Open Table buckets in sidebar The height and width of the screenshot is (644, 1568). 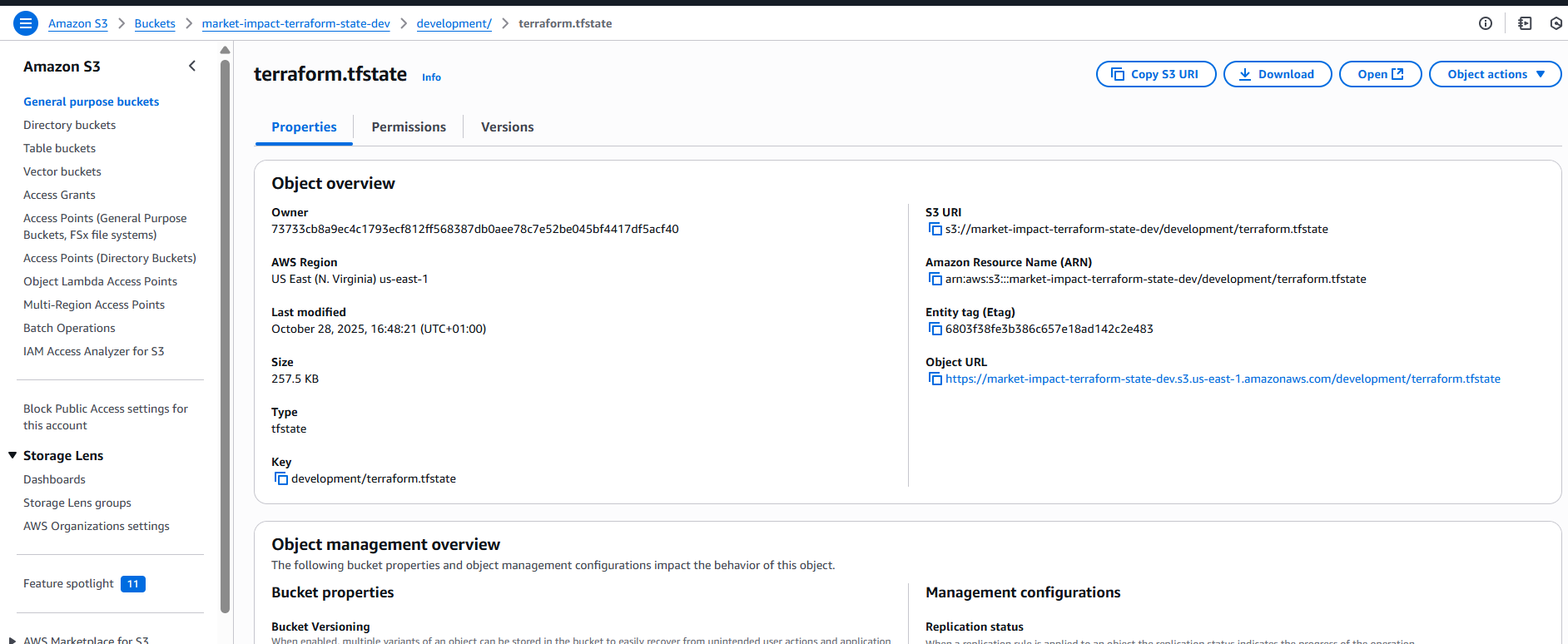coord(59,148)
